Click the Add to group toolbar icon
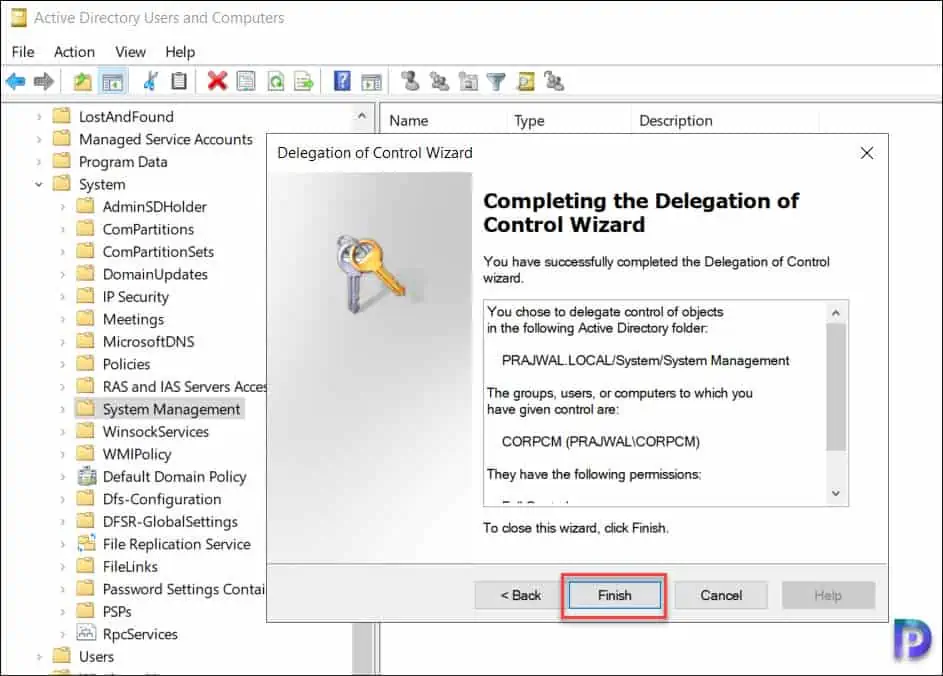943x676 pixels. pyautogui.click(x=554, y=81)
